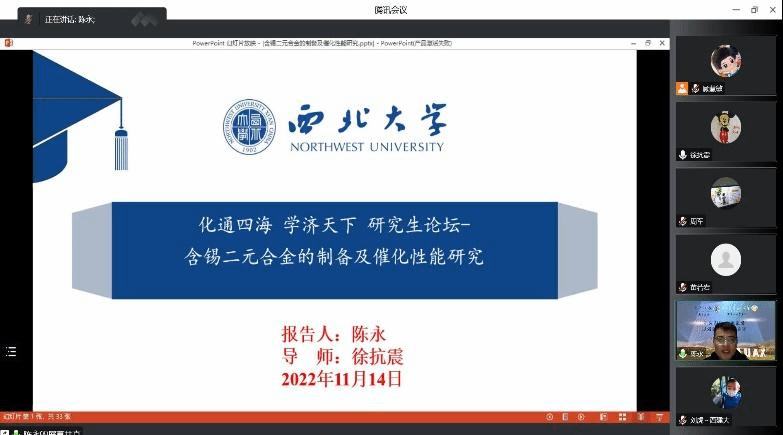Image resolution: width=783 pixels, height=435 pixels.
Task: Click the third circular icon in the status bar
Action: (581, 417)
